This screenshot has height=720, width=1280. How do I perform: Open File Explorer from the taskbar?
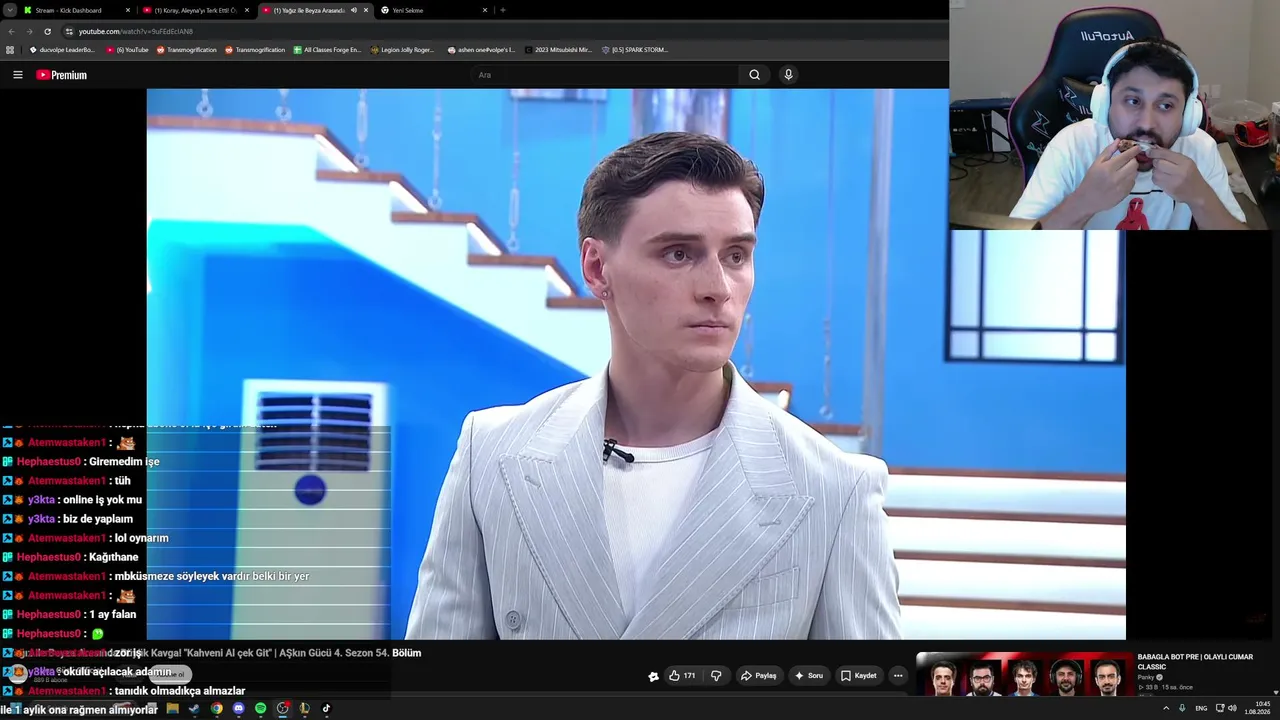click(x=172, y=708)
